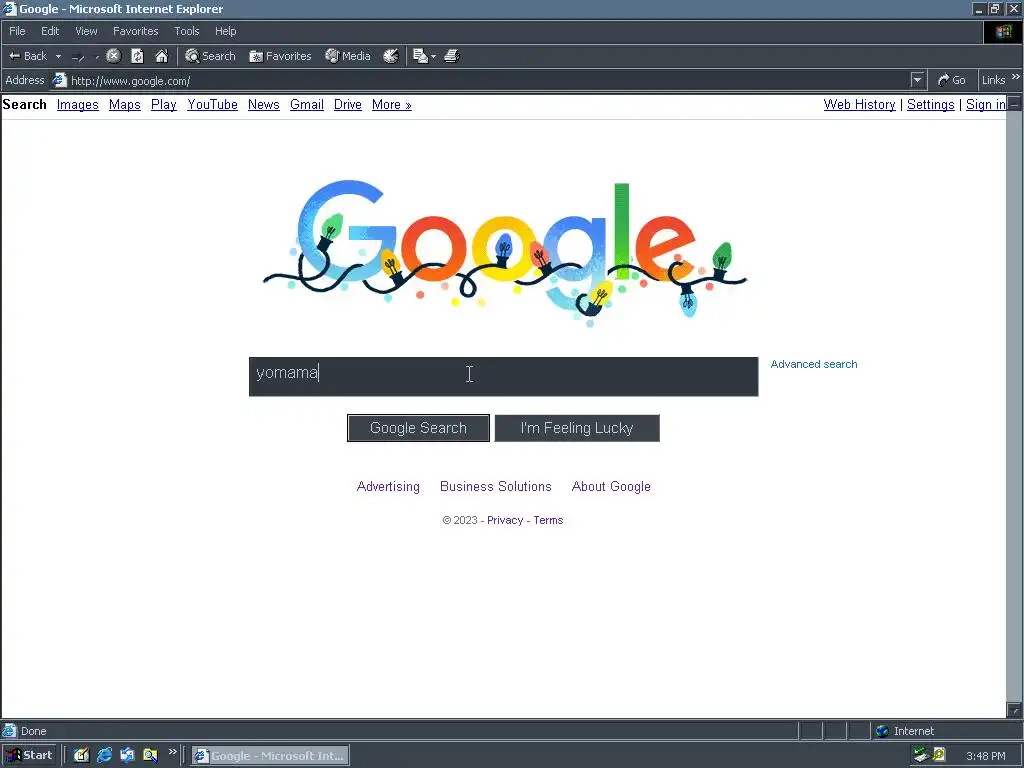
Task: Click the 3:48 PM taskbar clock
Action: (x=985, y=756)
